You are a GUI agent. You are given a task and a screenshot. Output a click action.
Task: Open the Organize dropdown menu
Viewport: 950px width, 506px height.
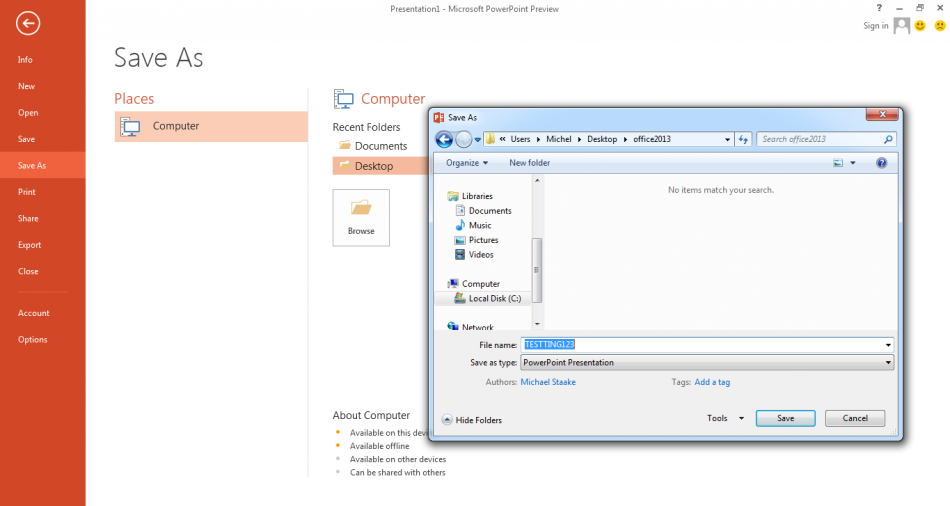coord(467,163)
